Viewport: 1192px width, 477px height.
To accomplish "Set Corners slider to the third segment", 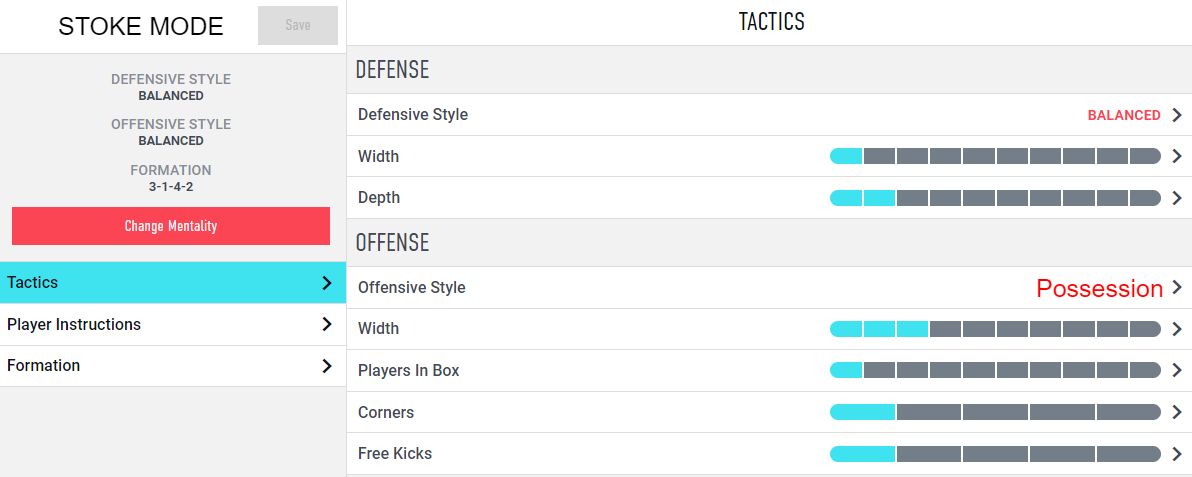I will point(996,412).
